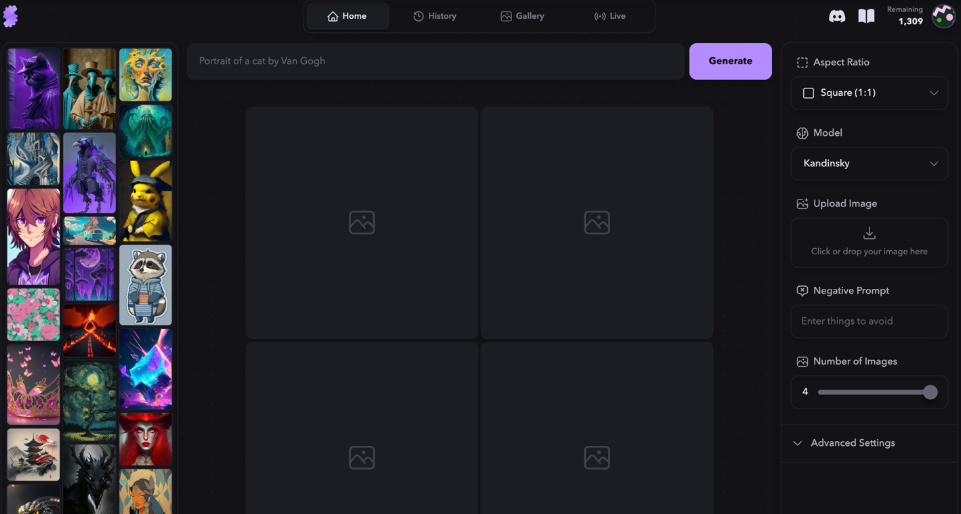Open the user profile avatar
Screen dimensions: 961x514
[943, 17]
